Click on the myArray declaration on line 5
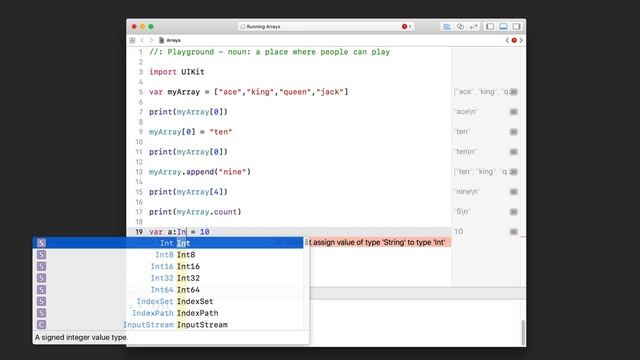This screenshot has height=360, width=640. click(249, 92)
